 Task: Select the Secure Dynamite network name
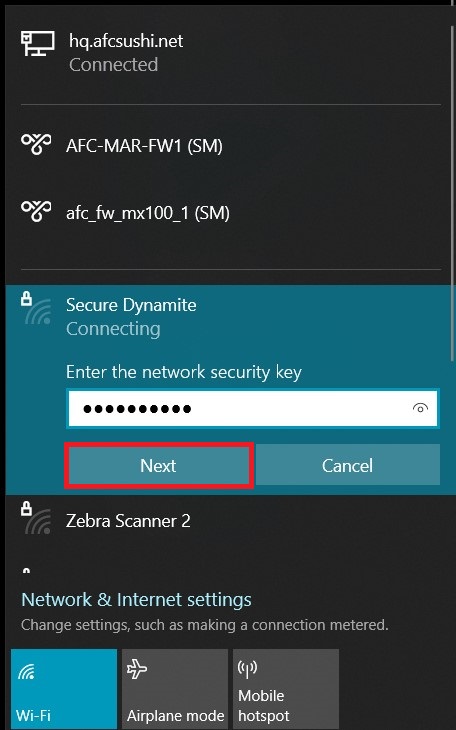tap(131, 305)
